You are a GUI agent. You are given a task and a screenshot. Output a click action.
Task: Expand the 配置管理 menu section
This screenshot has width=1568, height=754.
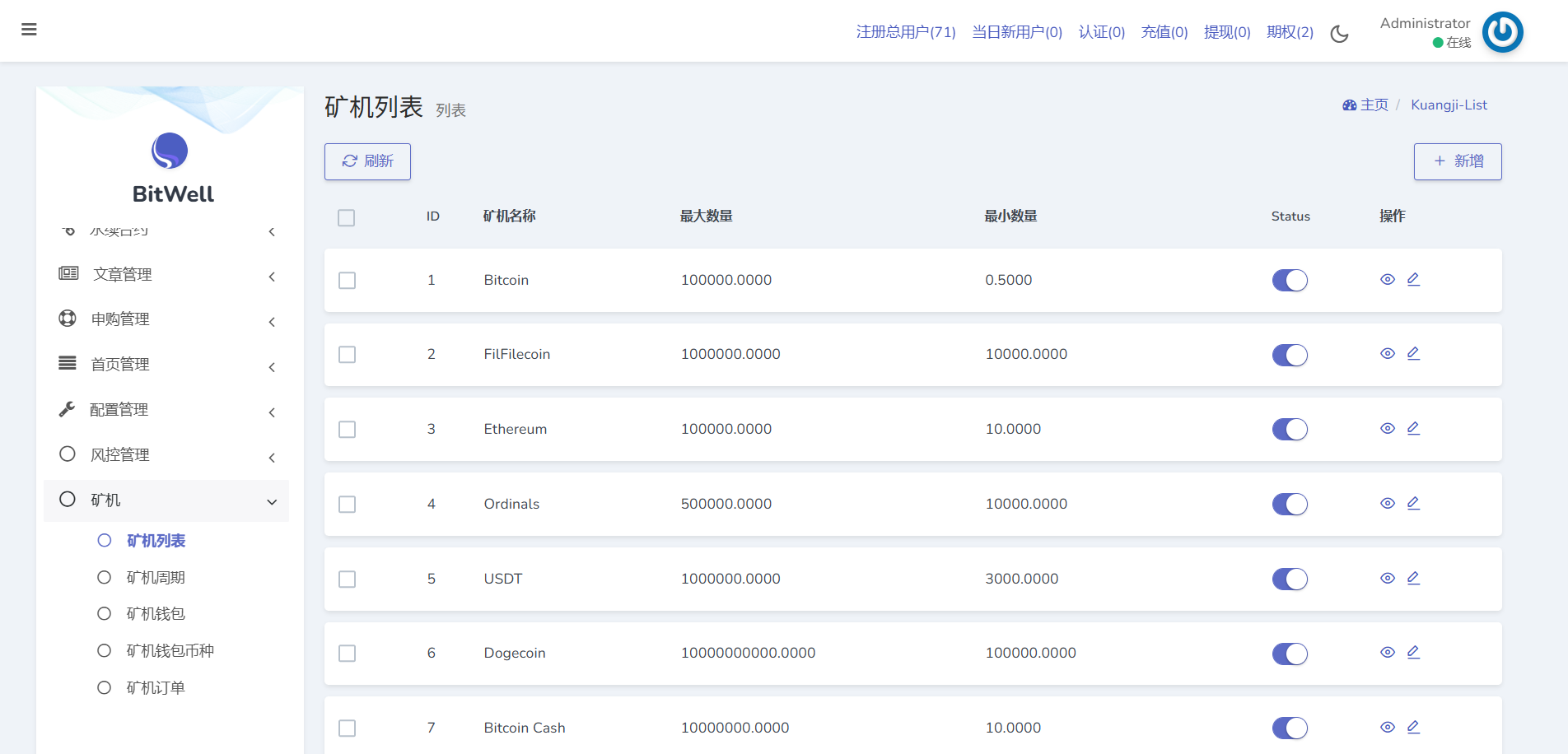coord(166,410)
